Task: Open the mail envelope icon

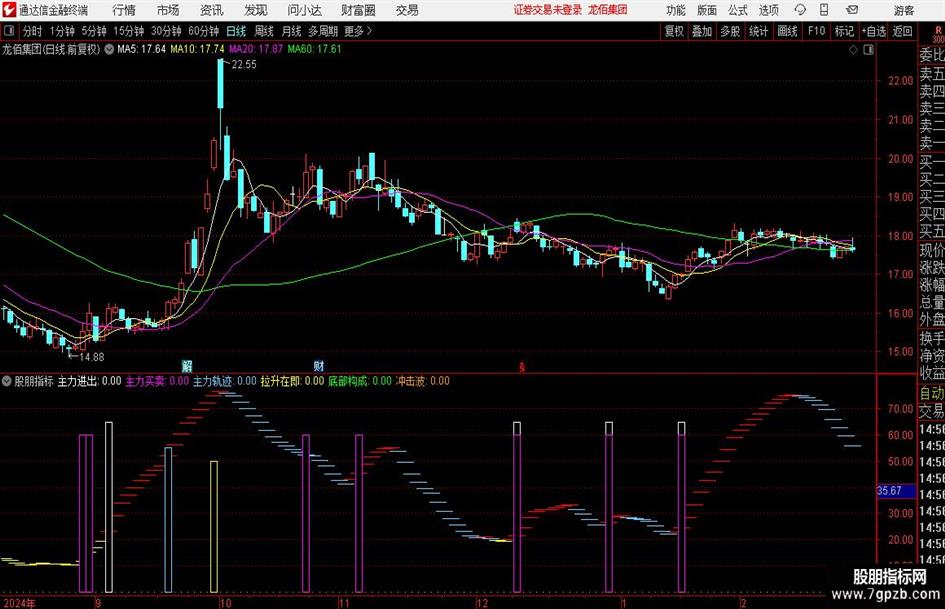Action: click(852, 10)
